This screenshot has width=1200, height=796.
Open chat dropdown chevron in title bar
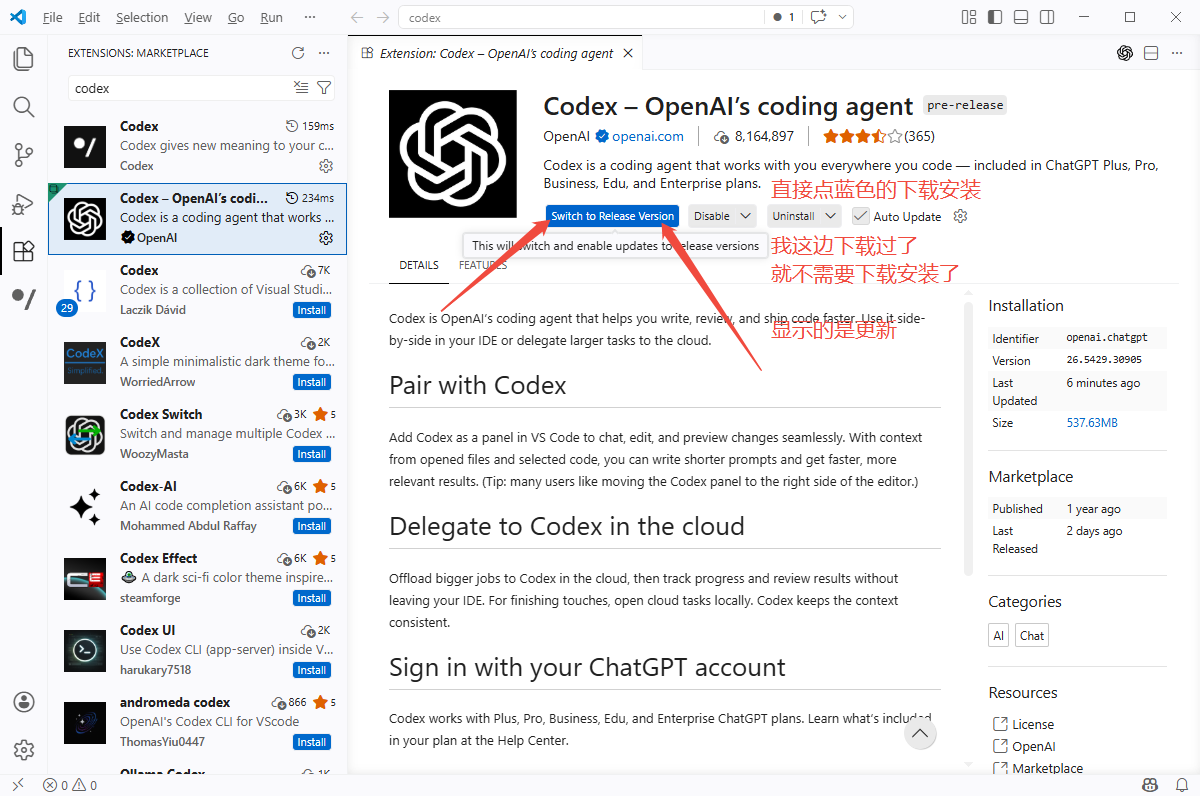click(x=843, y=17)
